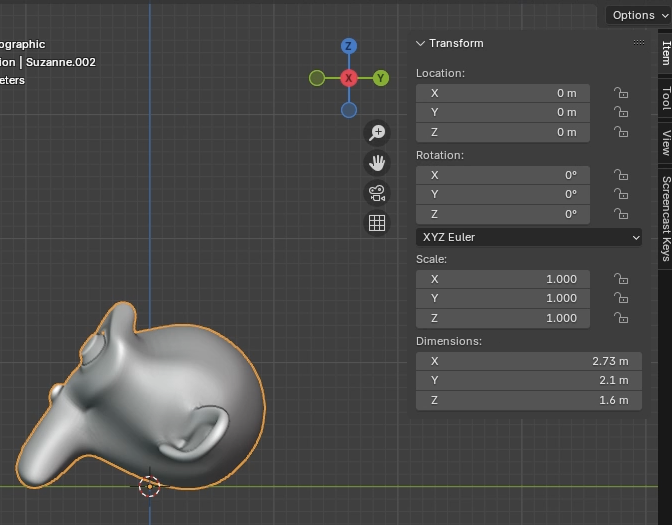
Task: Click the Dimensions Y field showing 2.1 m
Action: click(x=528, y=380)
